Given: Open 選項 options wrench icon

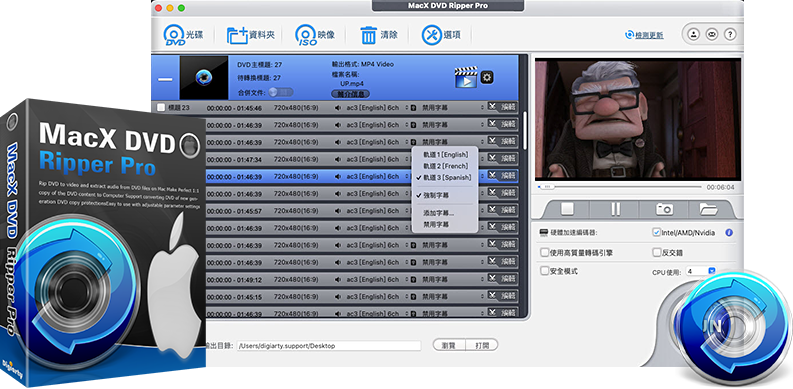Looking at the screenshot, I should pos(432,35).
